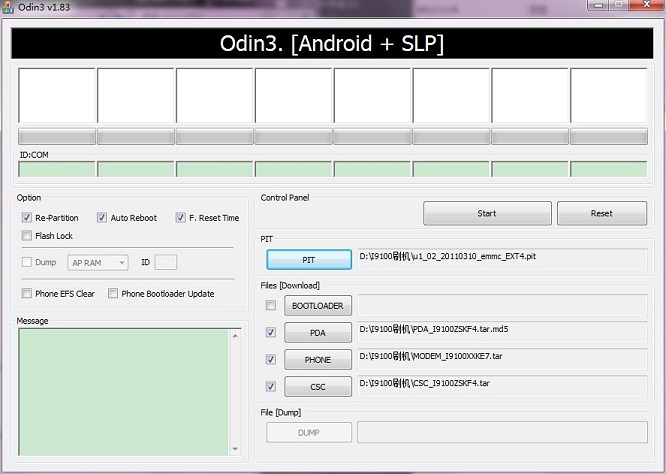Click the first device progress bar

tap(57, 136)
